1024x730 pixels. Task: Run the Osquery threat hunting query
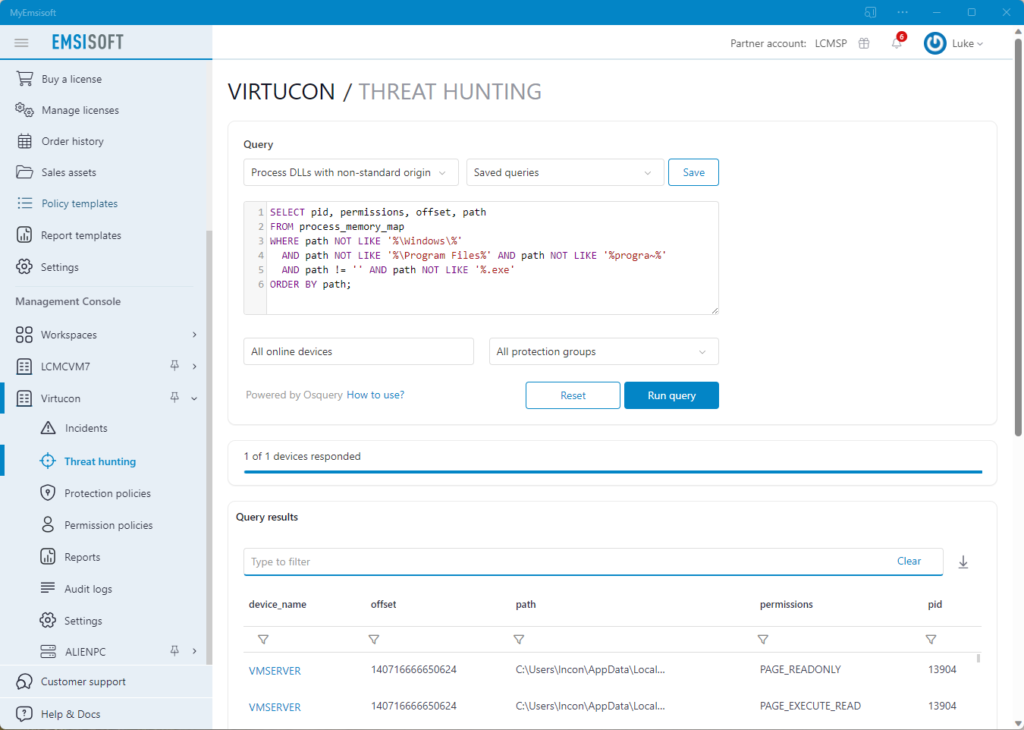tap(671, 395)
